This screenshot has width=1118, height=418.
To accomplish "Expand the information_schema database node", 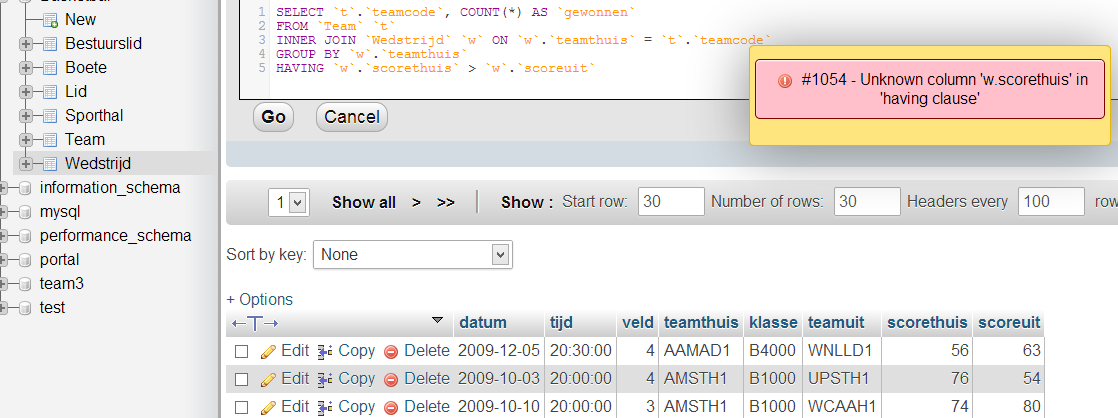I will point(7,187).
